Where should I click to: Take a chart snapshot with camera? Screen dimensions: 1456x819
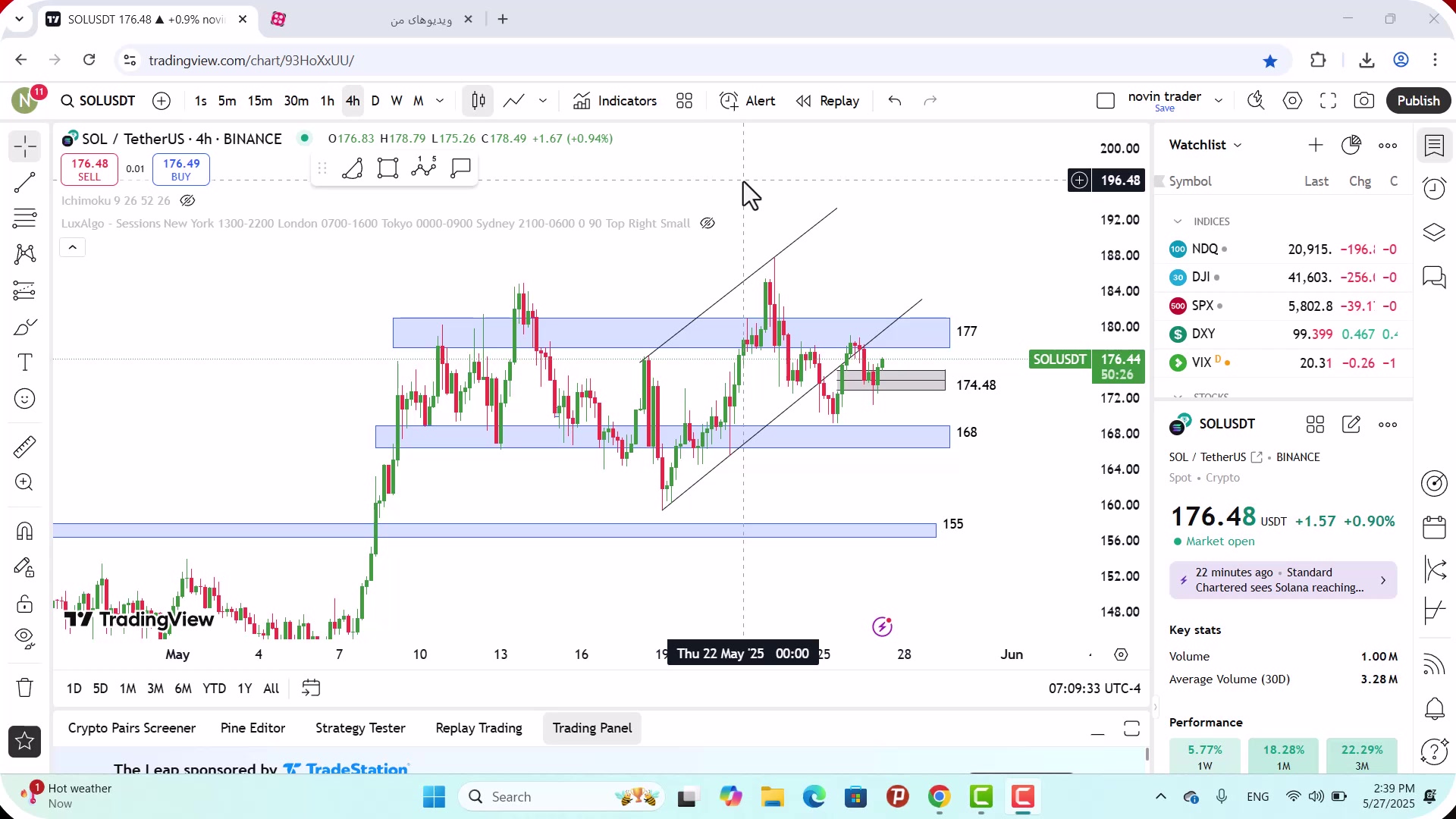click(x=1364, y=101)
